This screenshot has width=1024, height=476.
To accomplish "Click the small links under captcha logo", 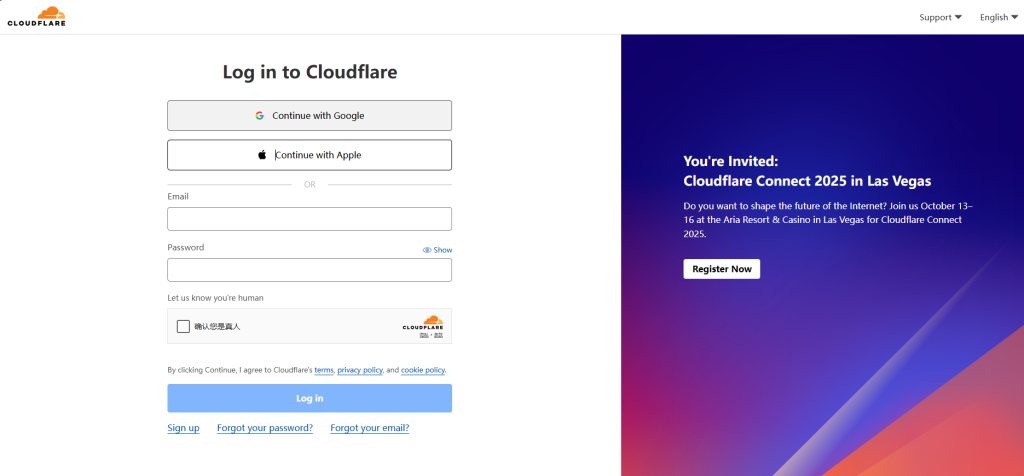I will pyautogui.click(x=431, y=335).
